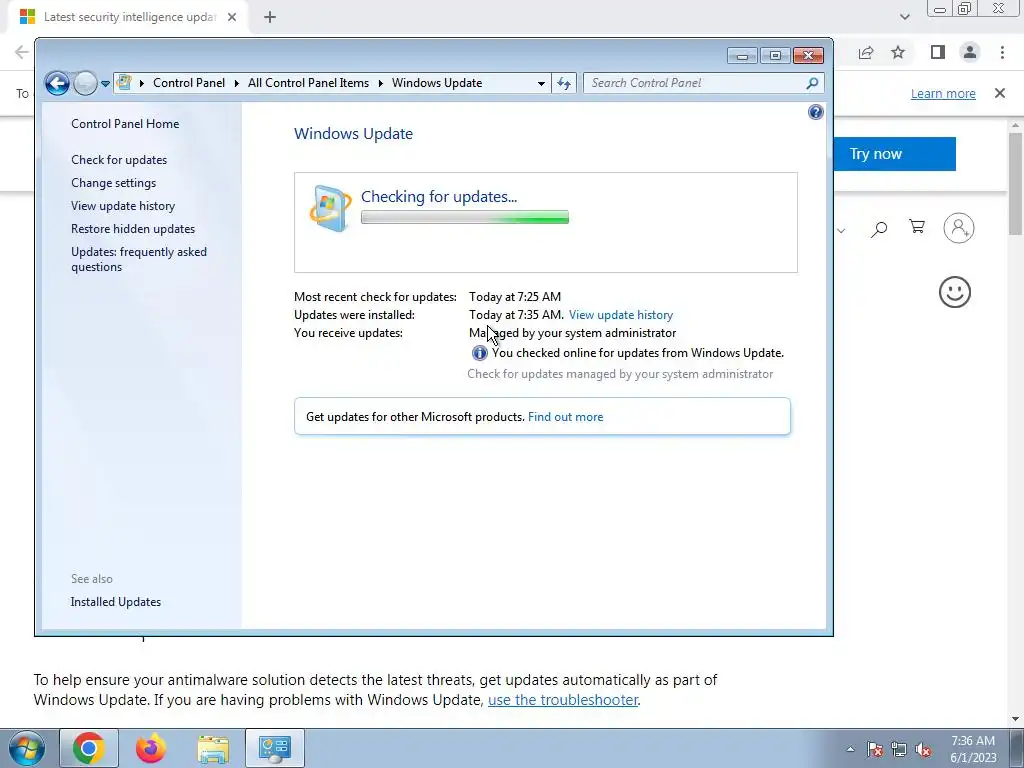Click the Back arrow in Control Panel window
1024x768 pixels.
57,83
